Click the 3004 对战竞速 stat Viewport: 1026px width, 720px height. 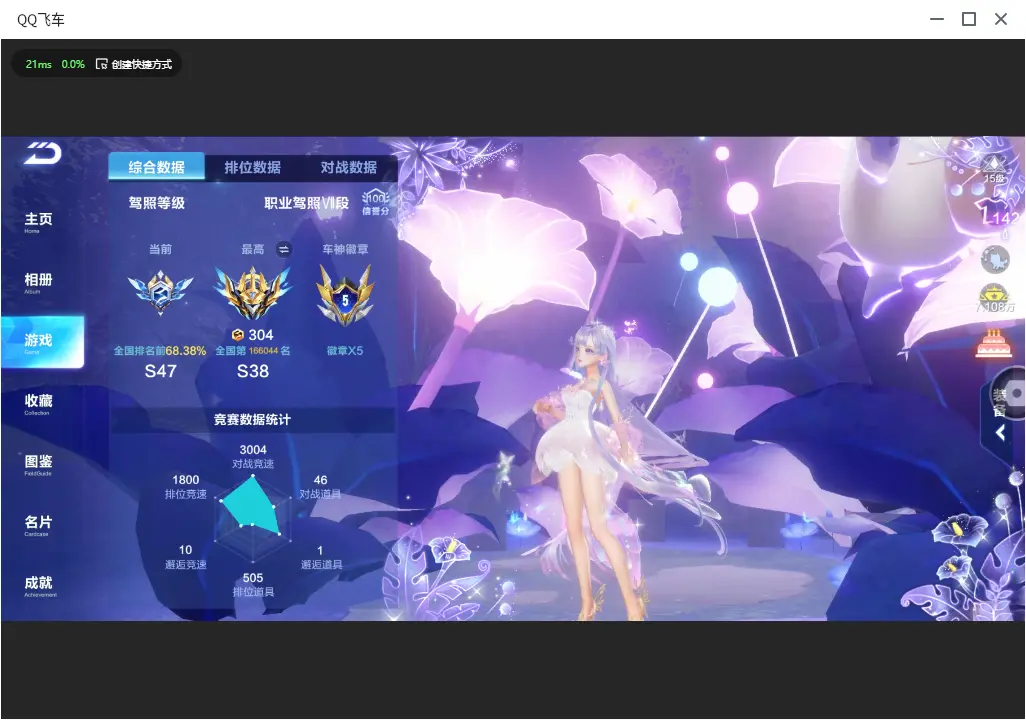click(x=253, y=456)
